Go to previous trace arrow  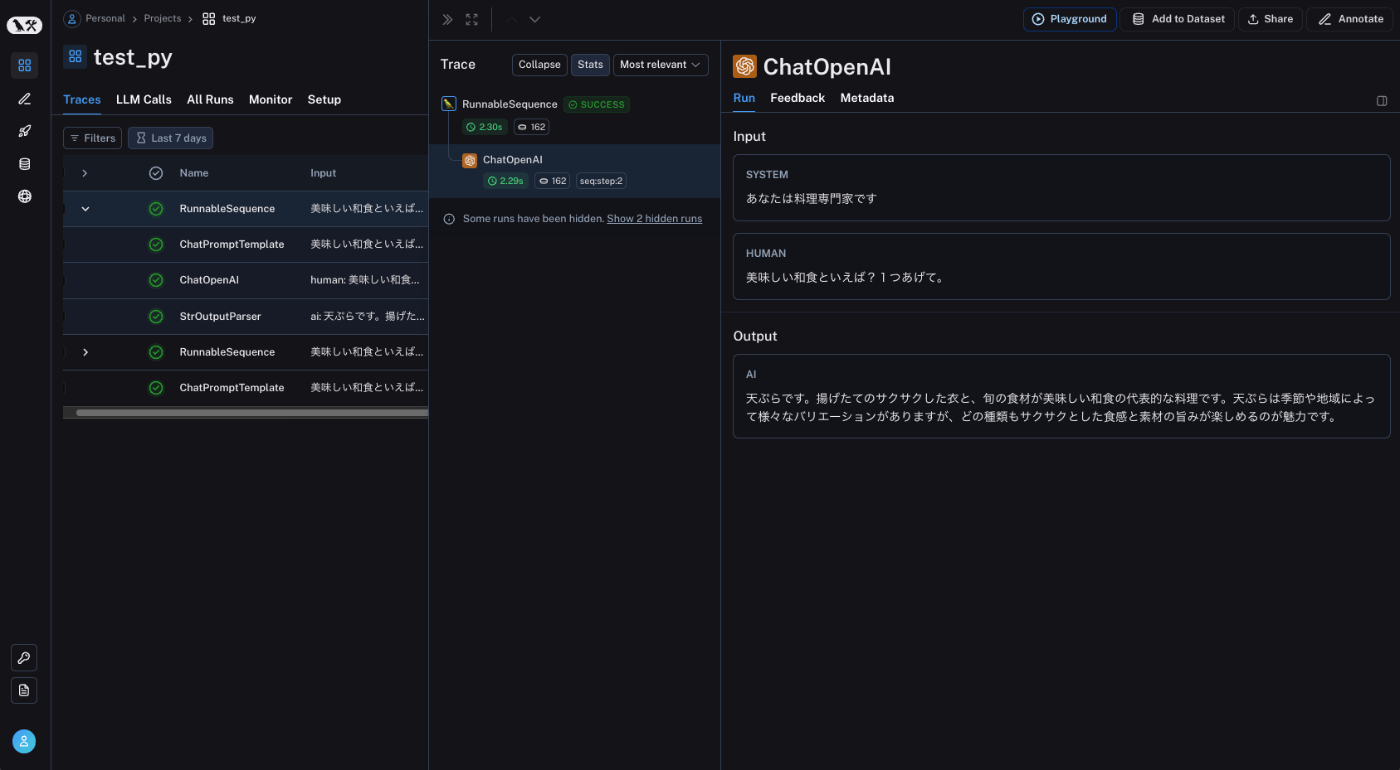[x=511, y=19]
